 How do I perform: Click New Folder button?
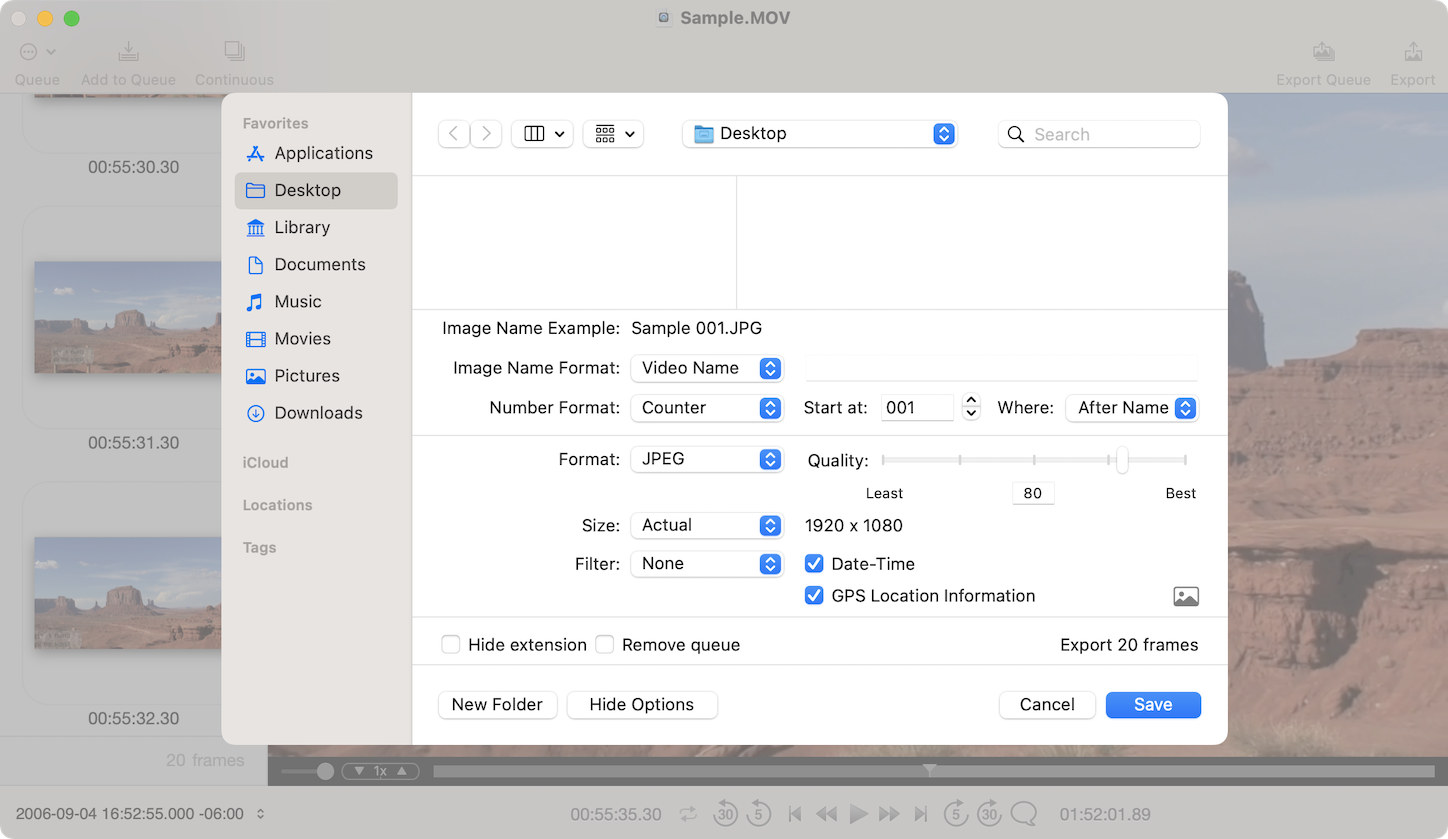[x=497, y=705]
